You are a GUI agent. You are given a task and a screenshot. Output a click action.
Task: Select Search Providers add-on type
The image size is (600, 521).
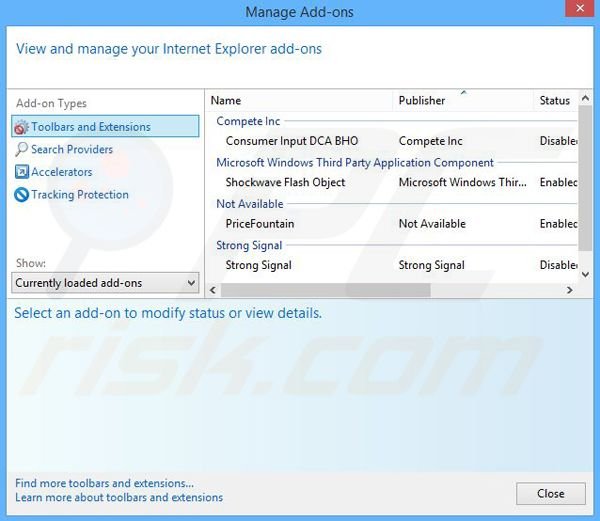(x=72, y=149)
